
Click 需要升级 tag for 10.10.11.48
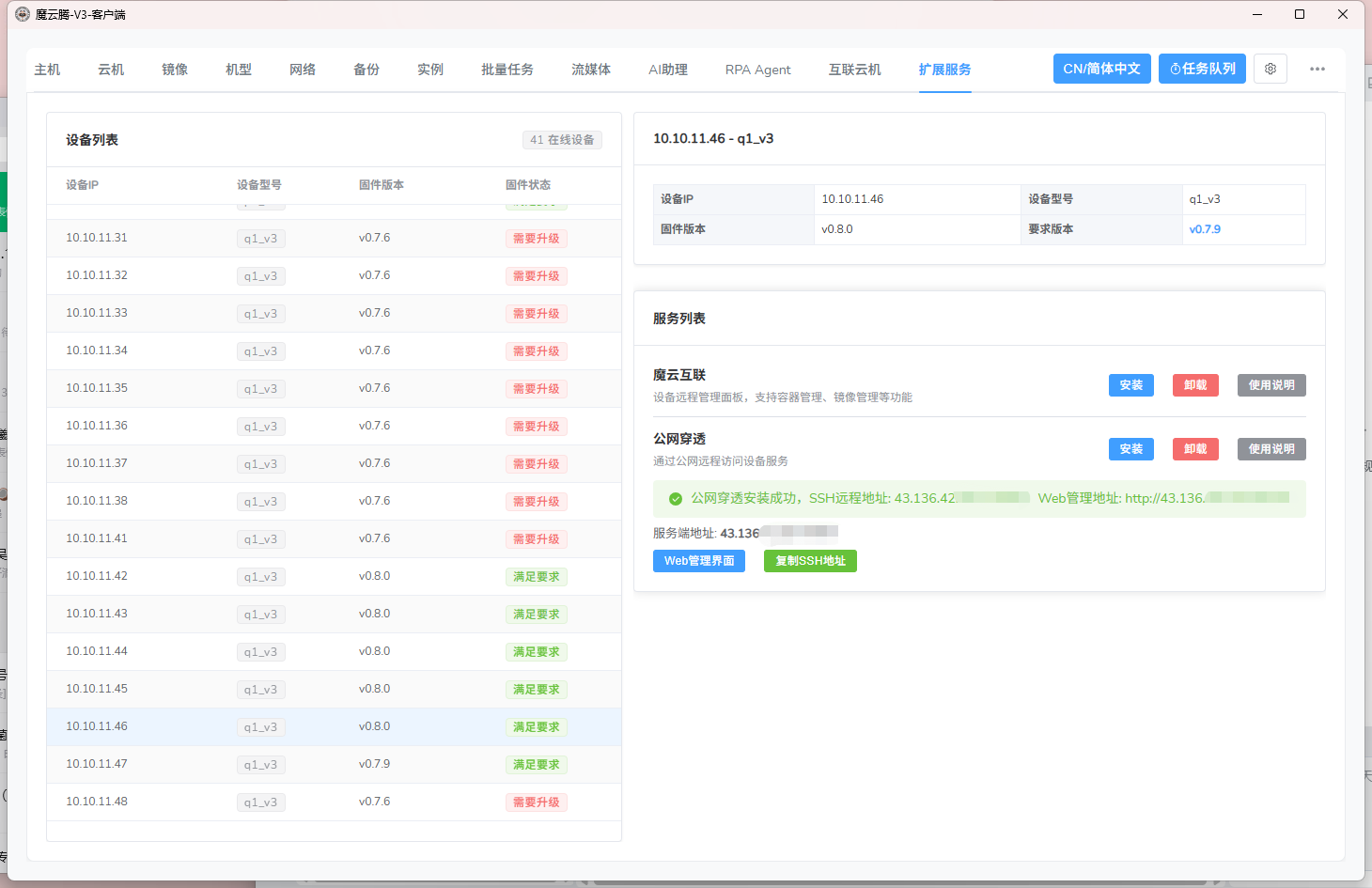537,802
